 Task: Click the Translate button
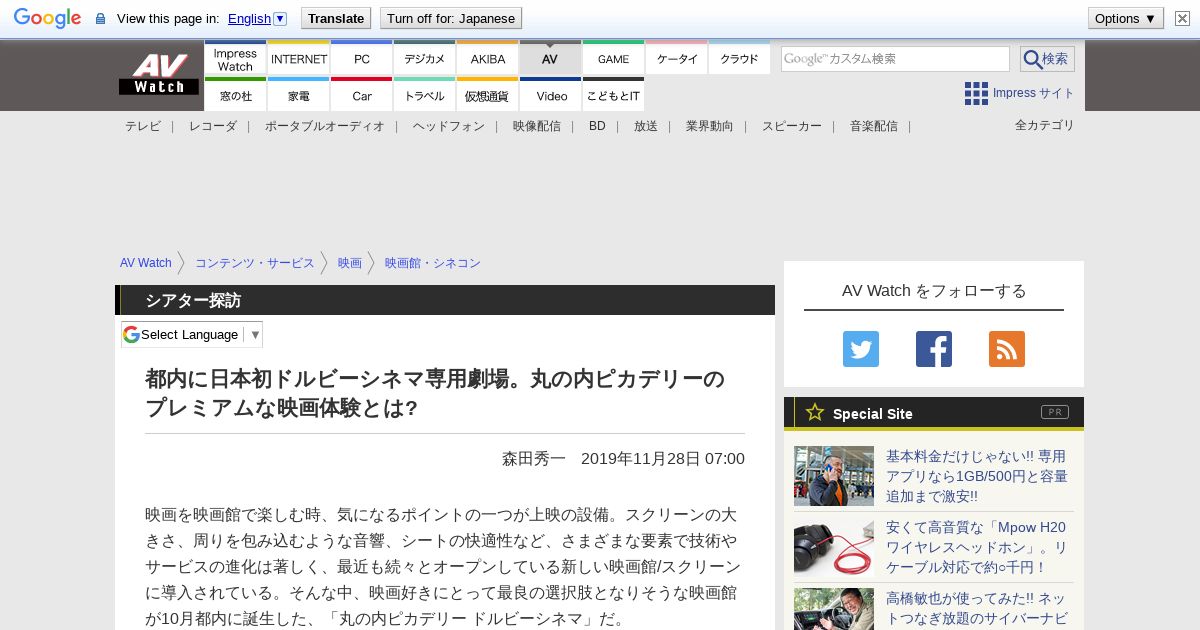(335, 18)
